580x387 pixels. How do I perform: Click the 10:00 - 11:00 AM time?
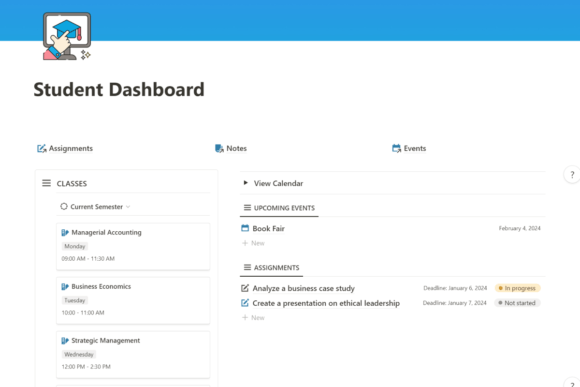83,313
